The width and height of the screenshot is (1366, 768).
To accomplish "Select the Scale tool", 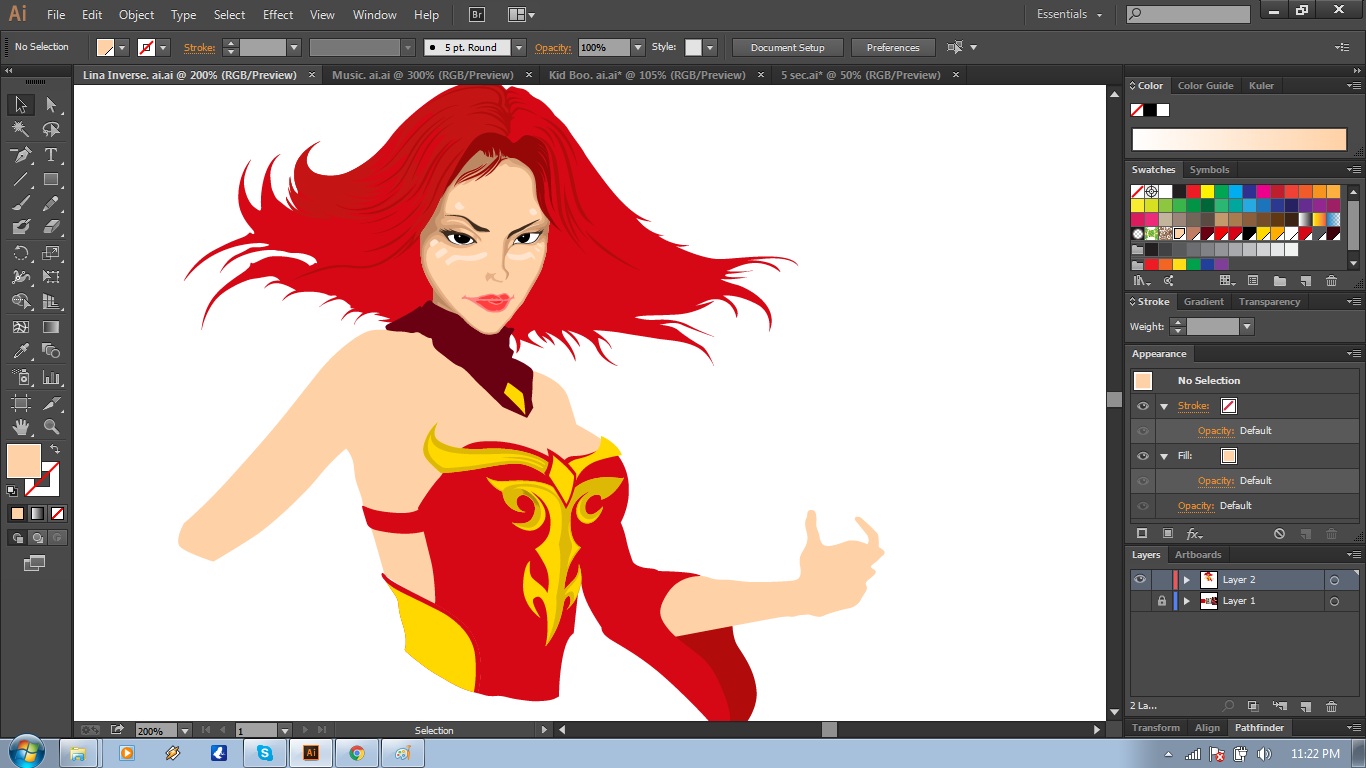I will point(51,254).
